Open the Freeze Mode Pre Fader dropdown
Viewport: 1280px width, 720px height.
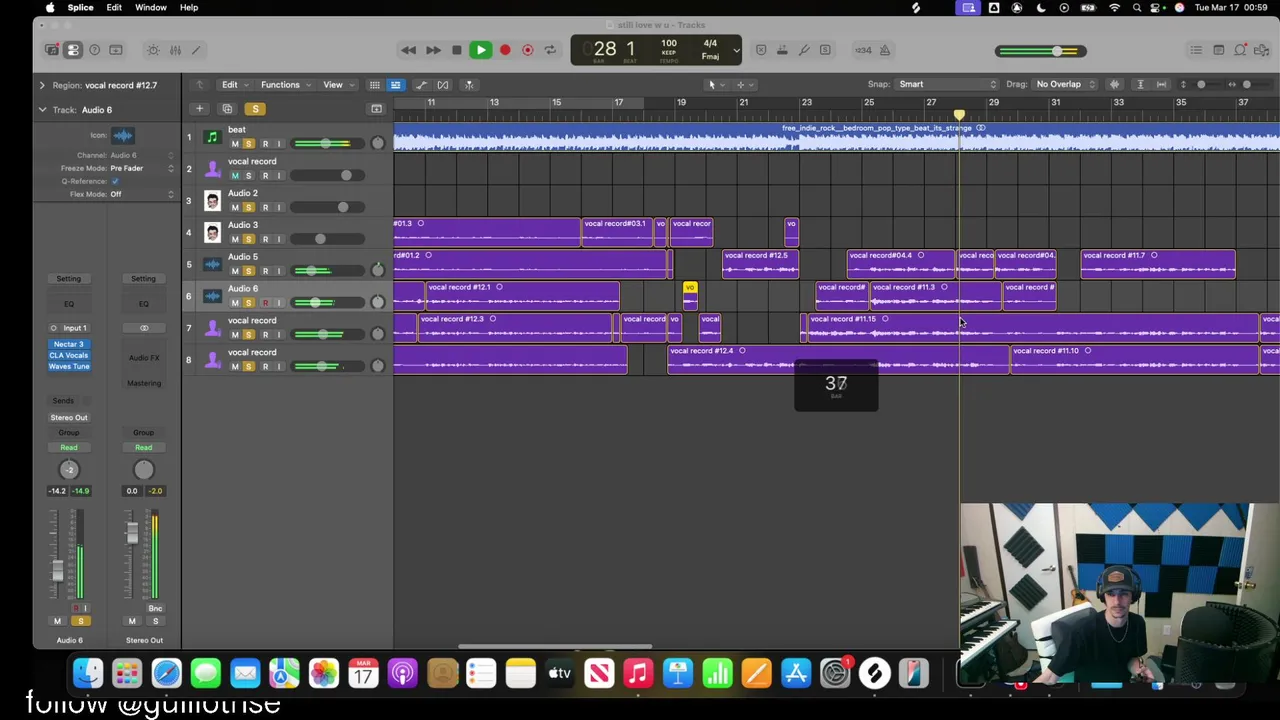(x=141, y=168)
